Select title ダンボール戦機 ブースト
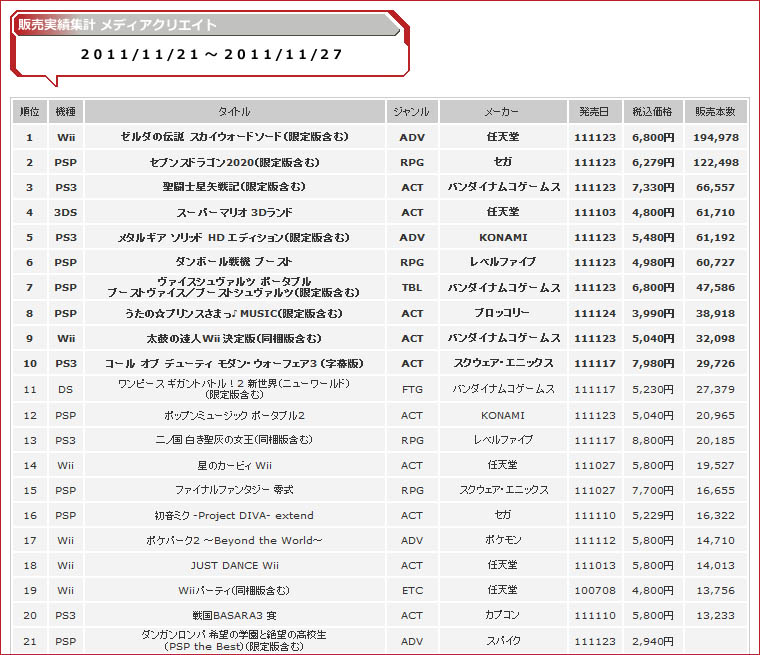Viewport: 760px width, 655px height. pyautogui.click(x=235, y=262)
